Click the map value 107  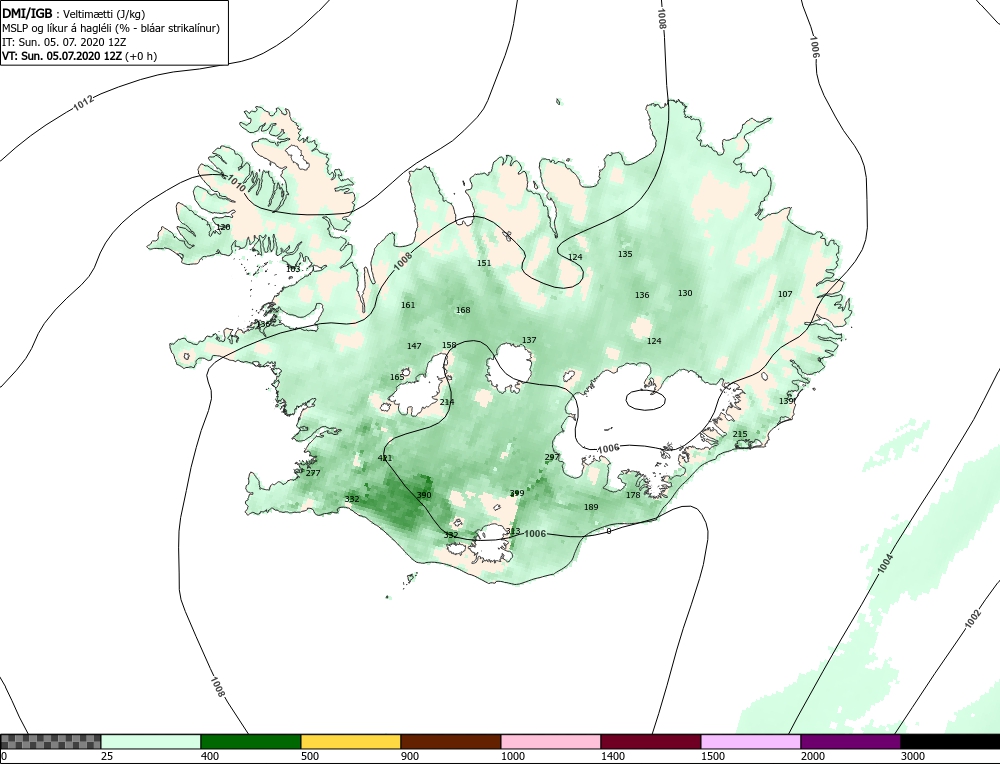[x=785, y=294]
